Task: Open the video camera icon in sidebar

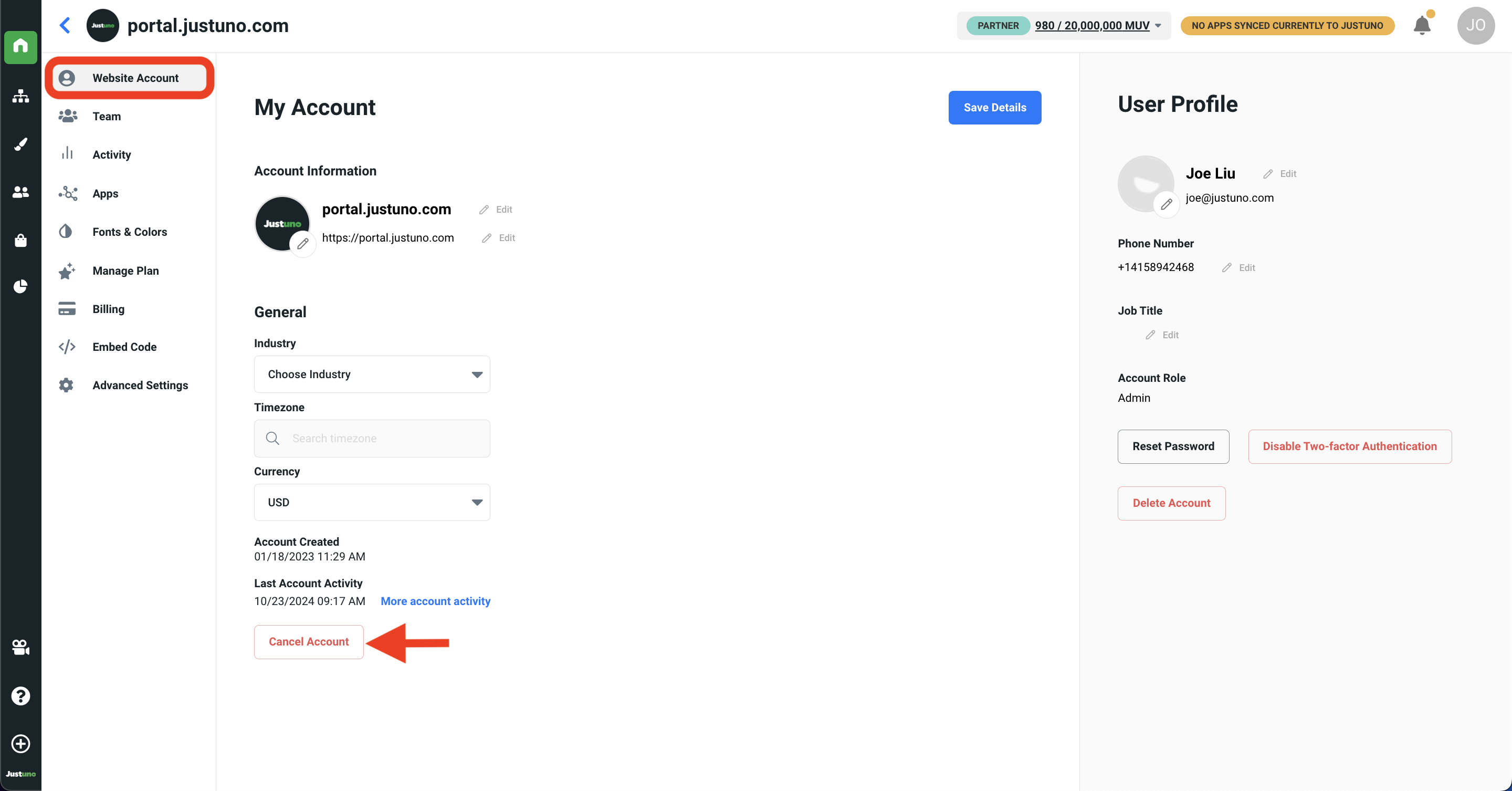Action: (x=20, y=647)
